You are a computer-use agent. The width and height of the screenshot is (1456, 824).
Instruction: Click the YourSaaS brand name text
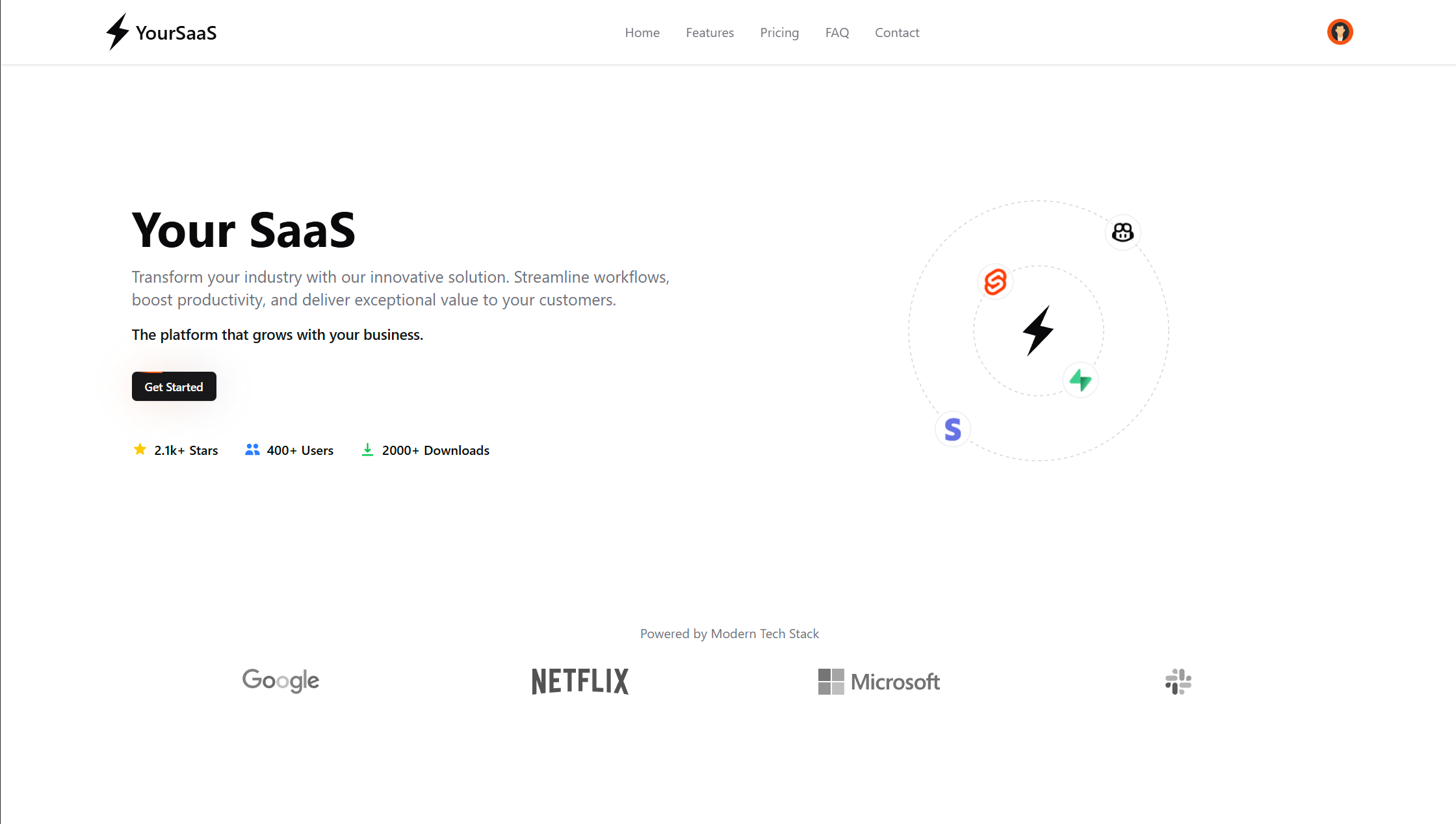tap(176, 33)
